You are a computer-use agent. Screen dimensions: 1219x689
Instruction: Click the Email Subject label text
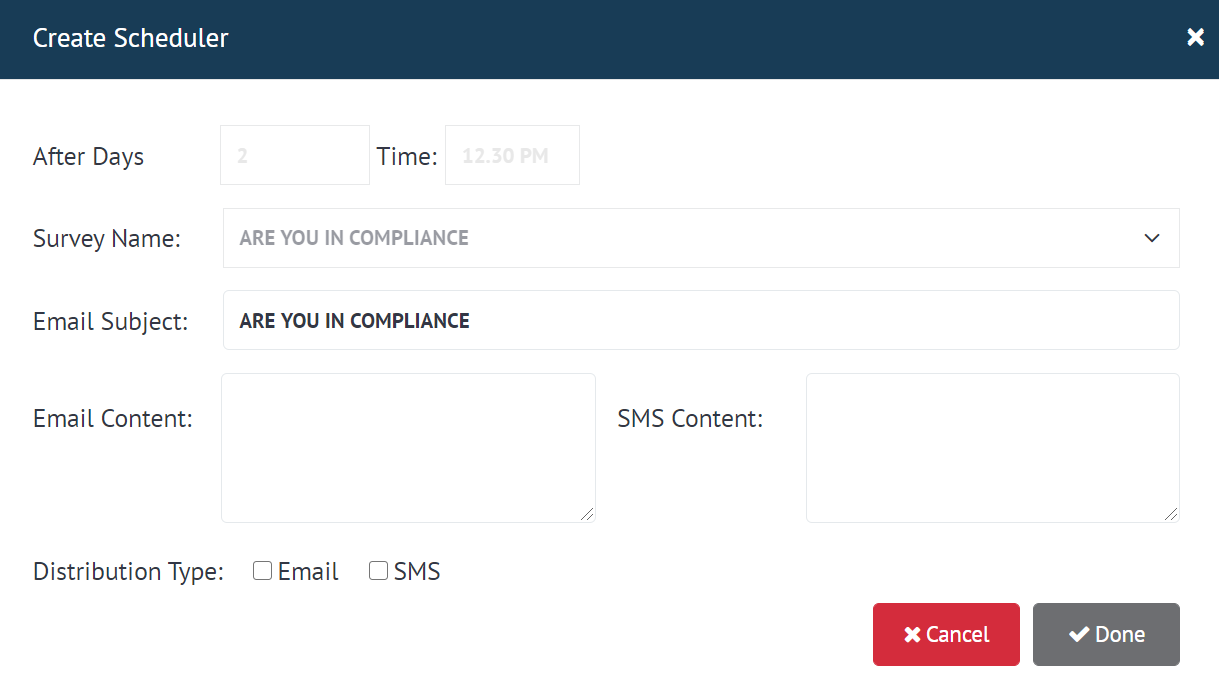[110, 322]
